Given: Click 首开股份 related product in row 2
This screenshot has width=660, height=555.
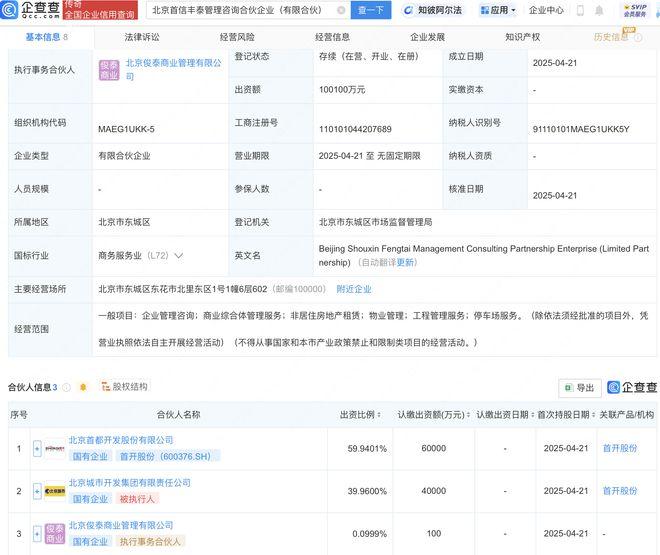Looking at the screenshot, I should click(x=620, y=491).
